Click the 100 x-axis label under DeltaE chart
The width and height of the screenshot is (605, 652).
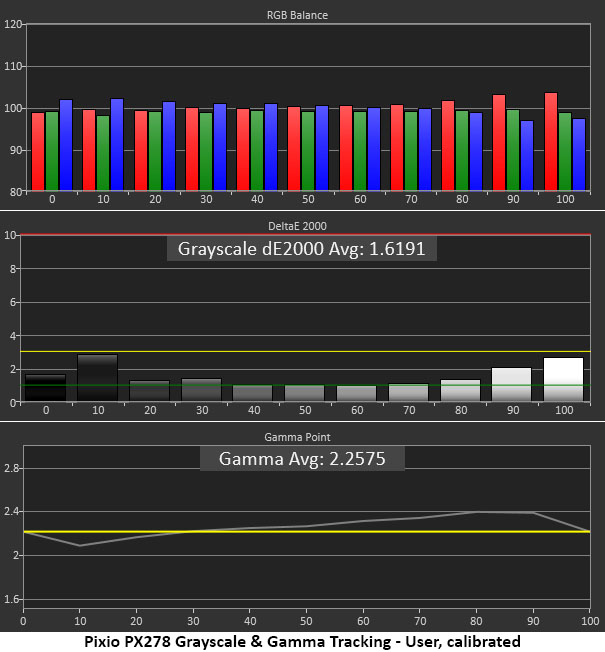click(564, 410)
